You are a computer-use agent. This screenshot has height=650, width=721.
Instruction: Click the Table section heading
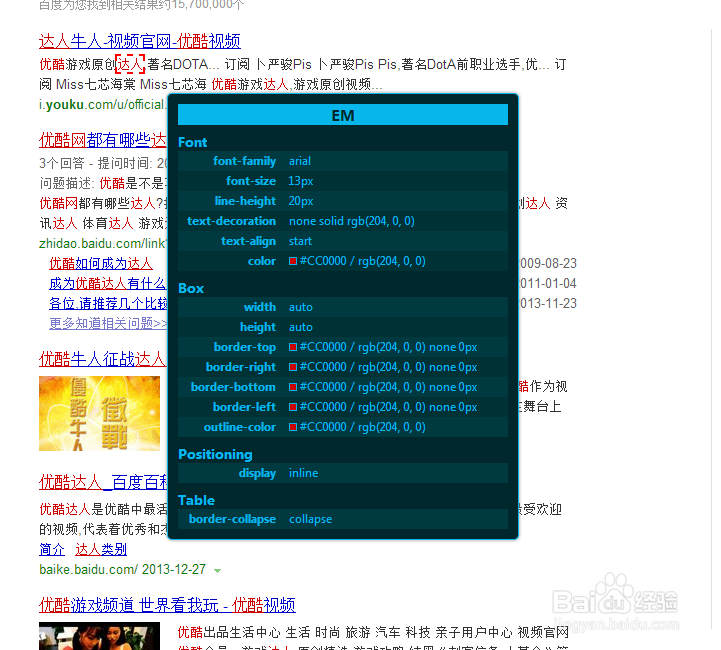[x=196, y=500]
